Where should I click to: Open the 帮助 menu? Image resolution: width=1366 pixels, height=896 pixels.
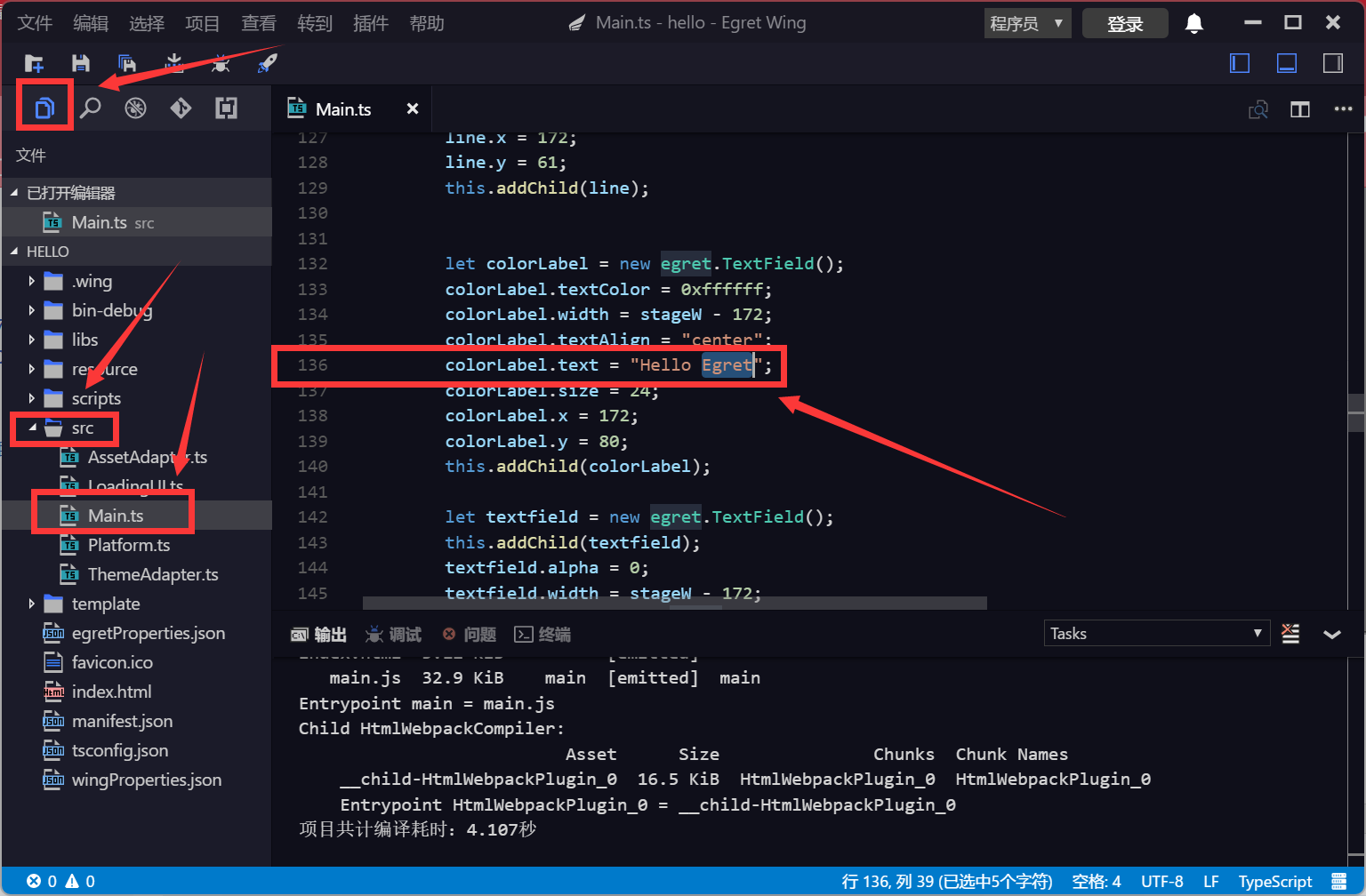[427, 23]
